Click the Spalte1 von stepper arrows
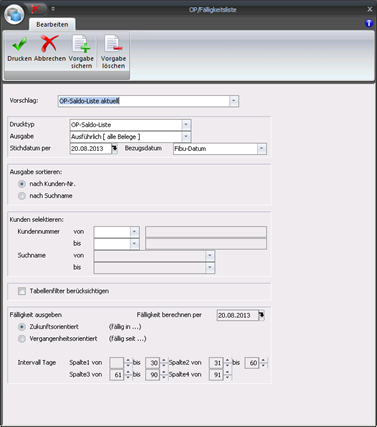The image size is (377, 427). pos(128,363)
